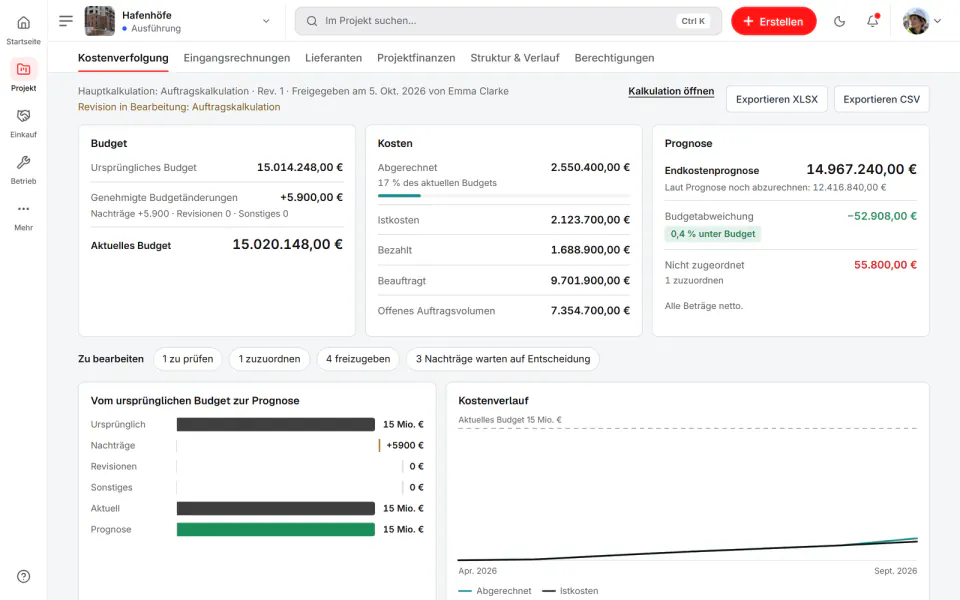960x600 pixels.
Task: Click the Aktuell dark bar
Action: 276,508
